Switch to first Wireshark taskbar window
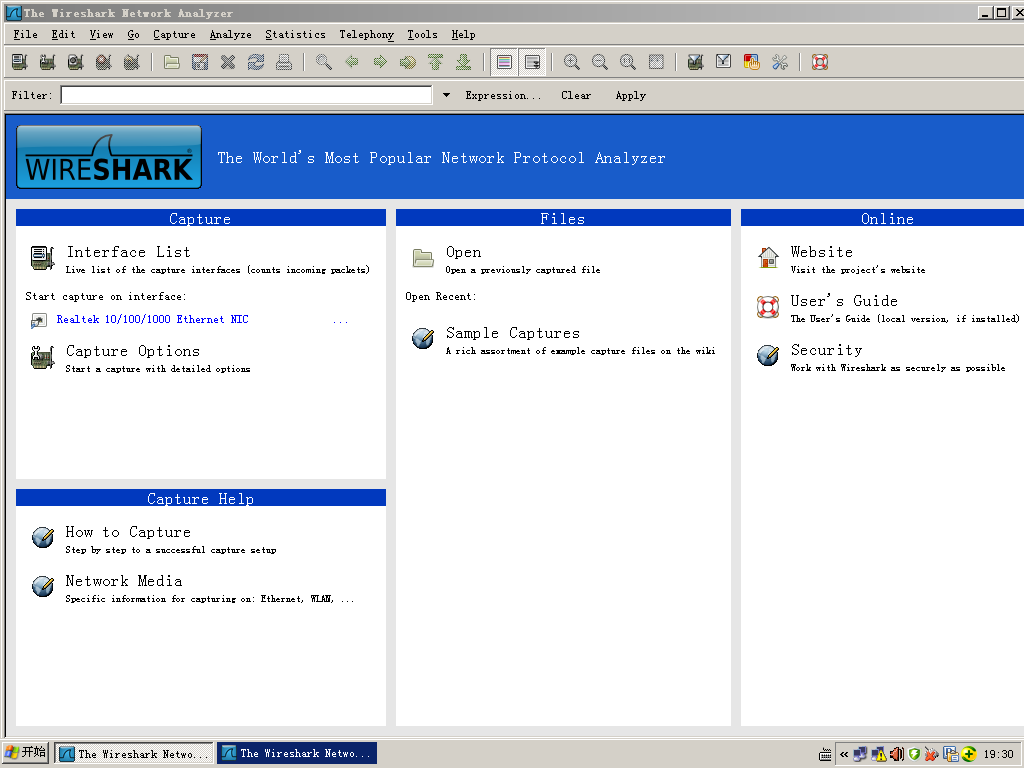 coord(134,754)
